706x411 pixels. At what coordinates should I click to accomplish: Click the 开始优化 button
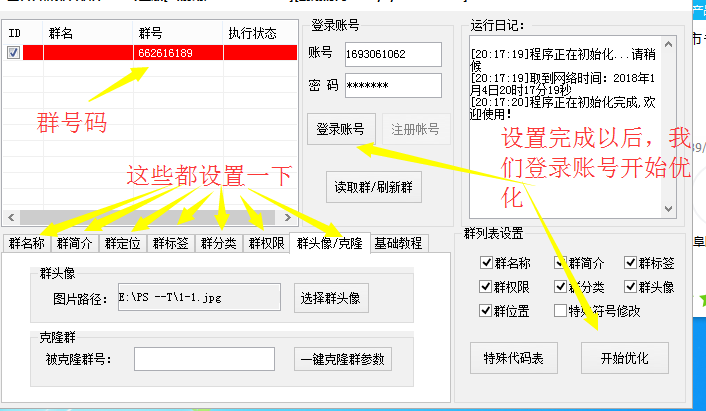coord(625,358)
